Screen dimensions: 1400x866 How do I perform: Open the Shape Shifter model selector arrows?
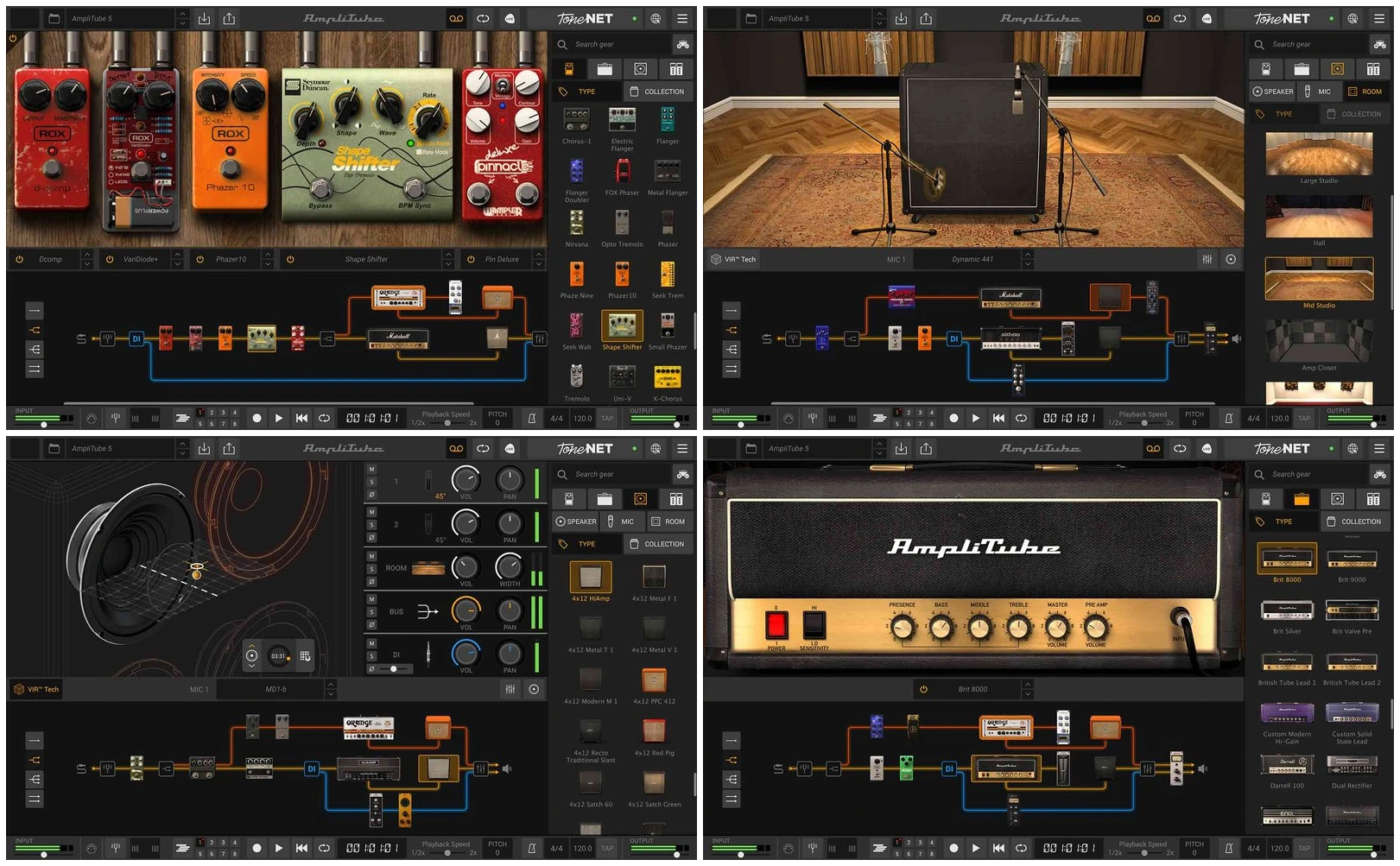[448, 259]
